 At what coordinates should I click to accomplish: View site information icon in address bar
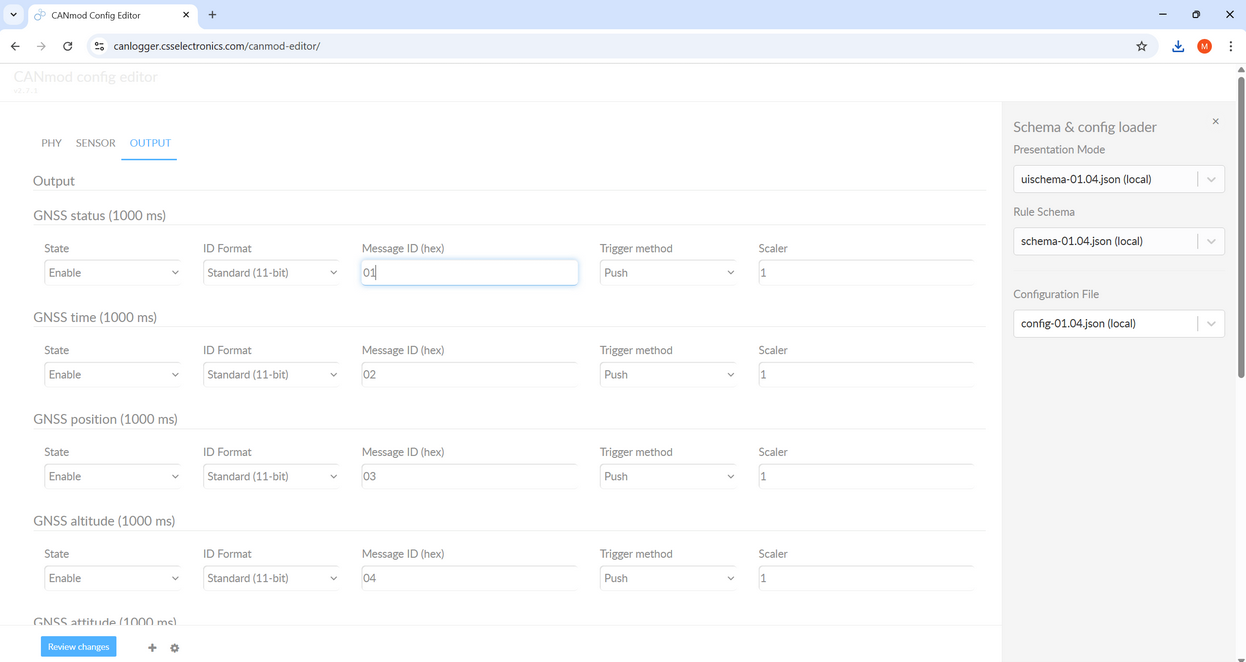99,46
